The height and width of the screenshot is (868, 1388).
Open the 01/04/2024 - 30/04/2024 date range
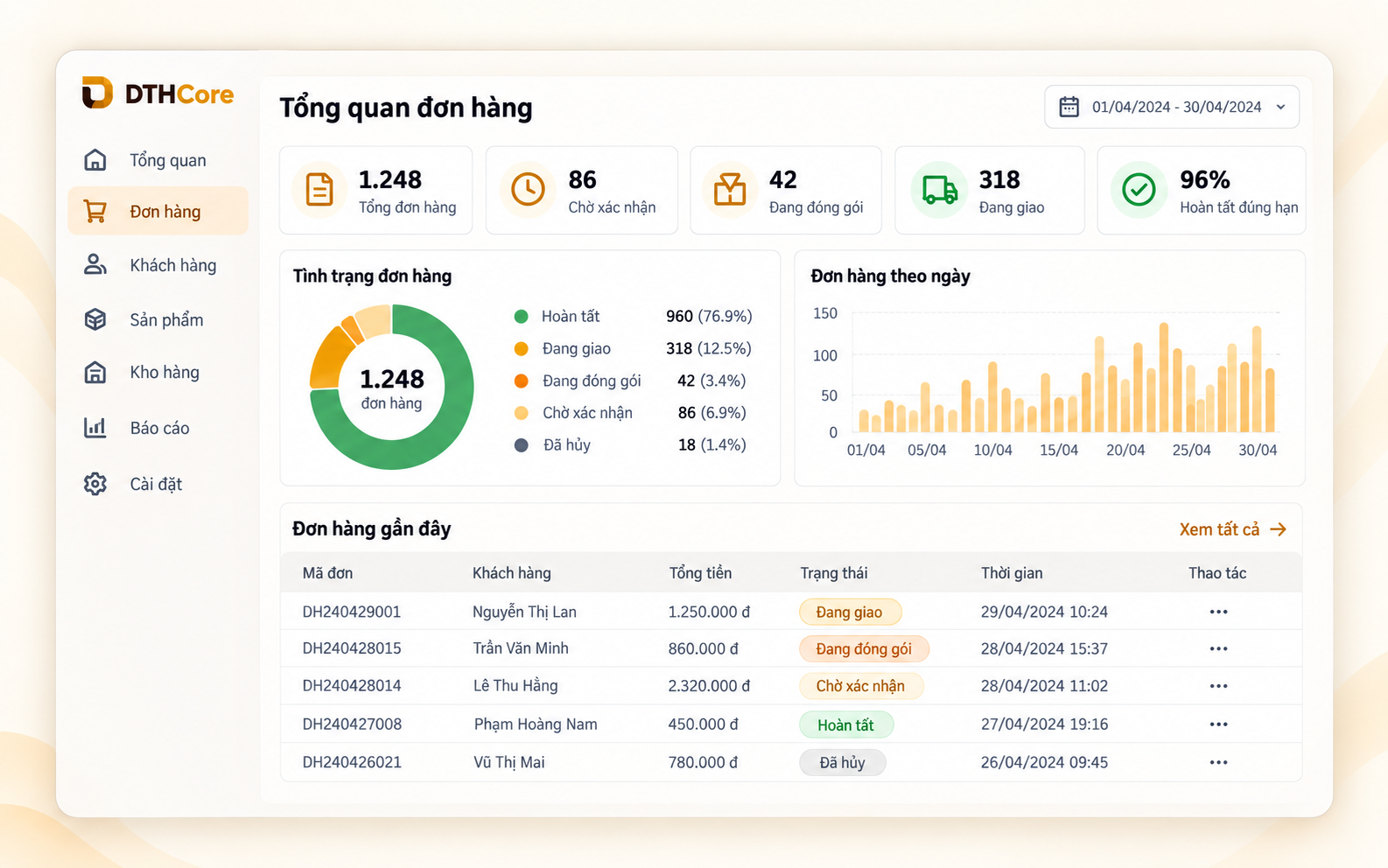1172,107
